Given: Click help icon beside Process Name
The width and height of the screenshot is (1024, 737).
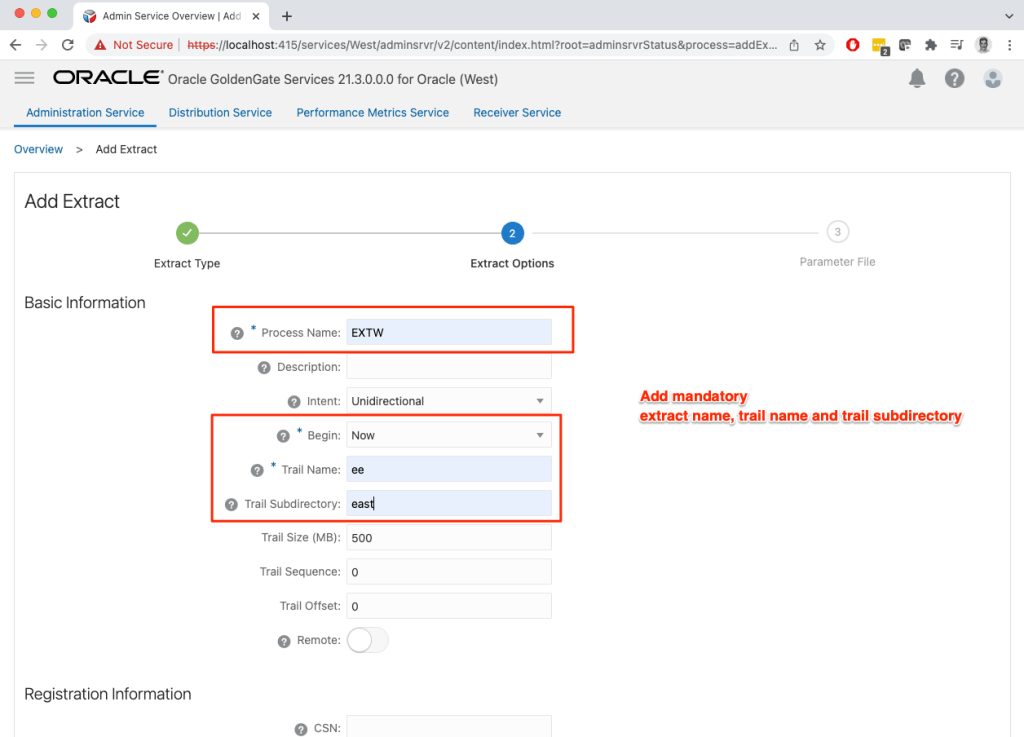Looking at the screenshot, I should 237,333.
